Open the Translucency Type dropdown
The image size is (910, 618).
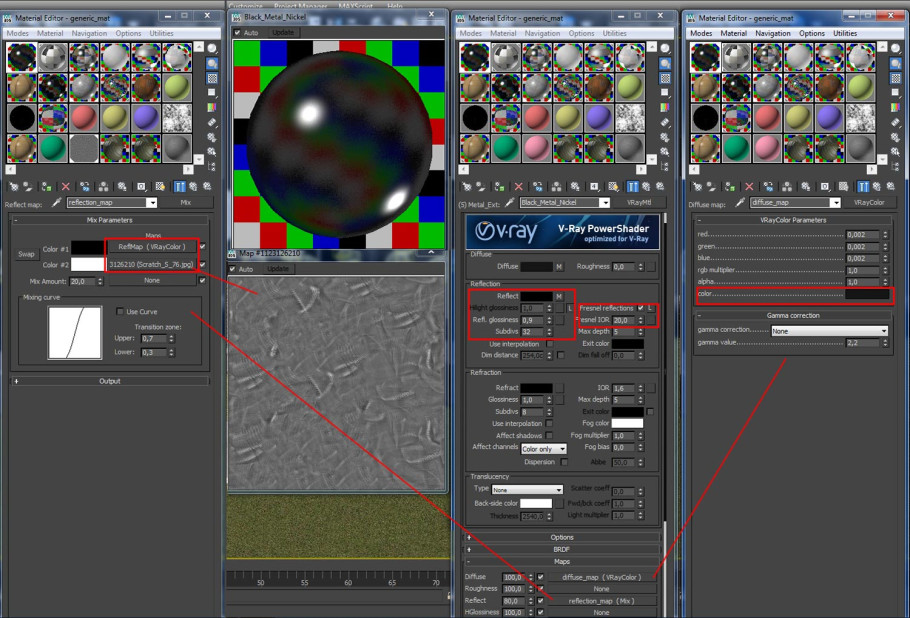click(x=527, y=490)
